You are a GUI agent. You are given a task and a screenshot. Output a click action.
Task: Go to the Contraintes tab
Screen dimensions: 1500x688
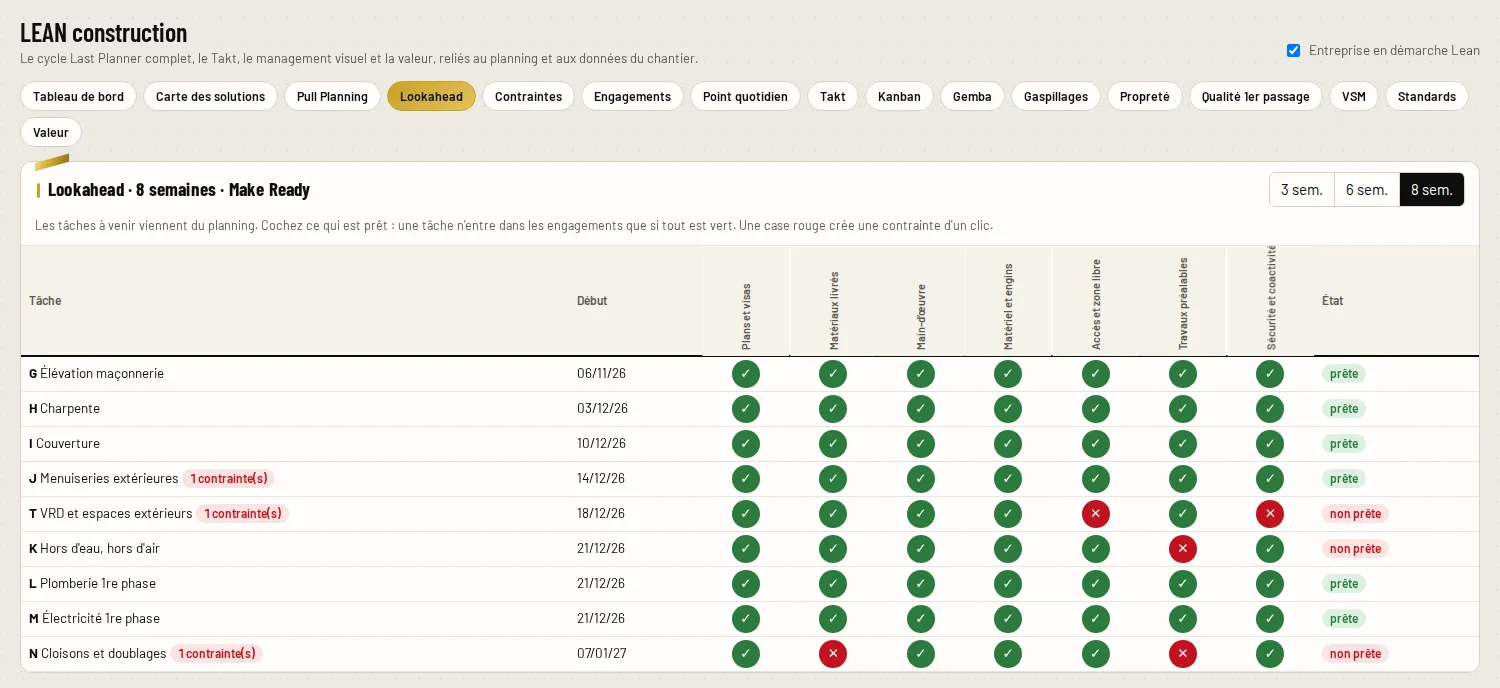click(x=528, y=97)
